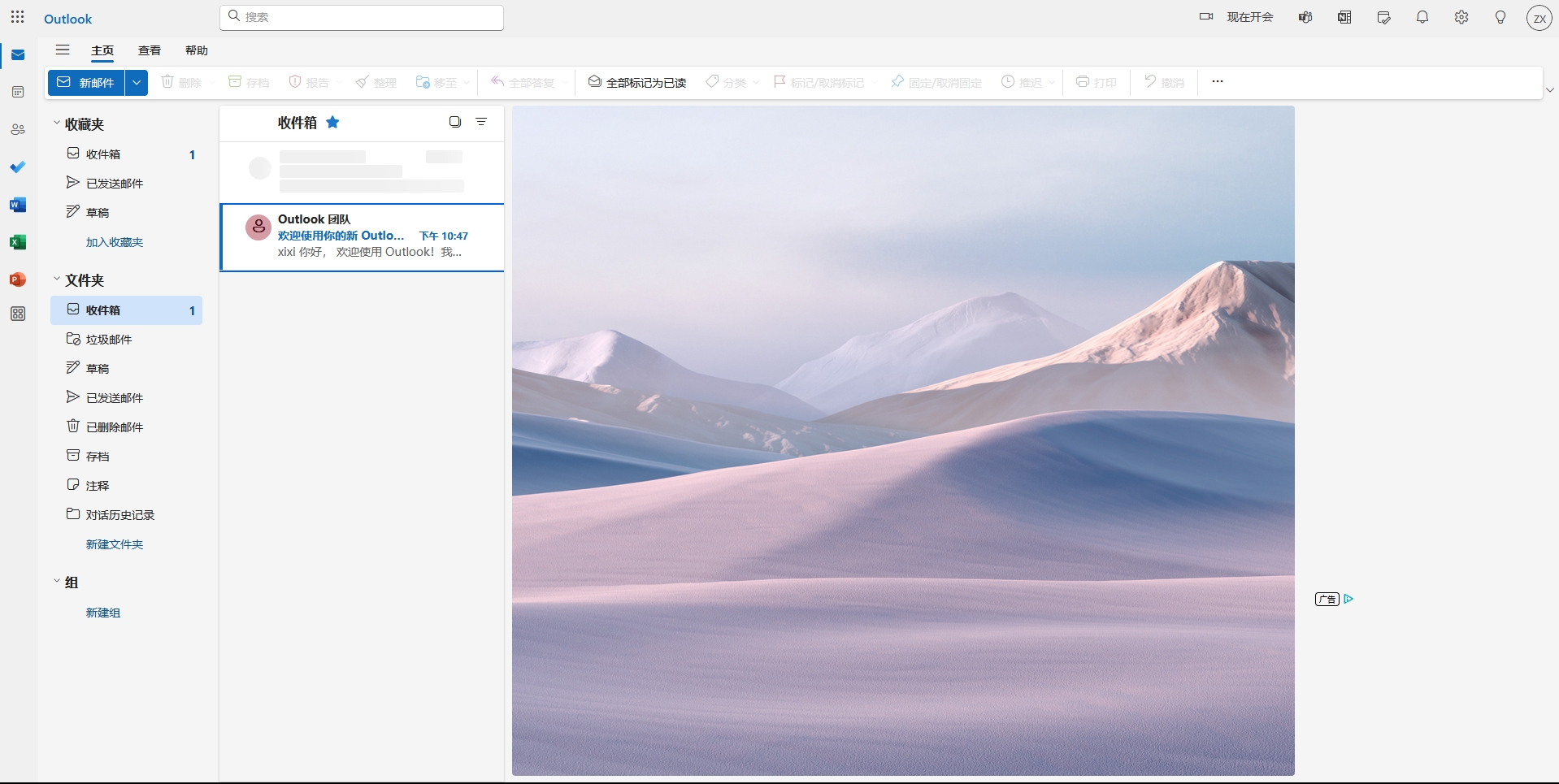1559x784 pixels.
Task: Open the PowerPoint app in sidebar
Action: point(18,279)
